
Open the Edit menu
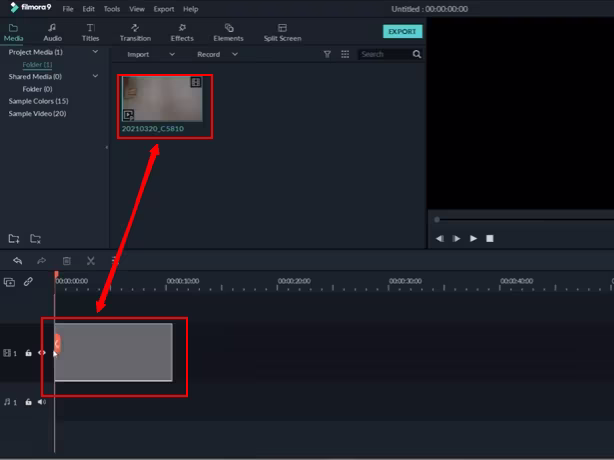[88, 9]
